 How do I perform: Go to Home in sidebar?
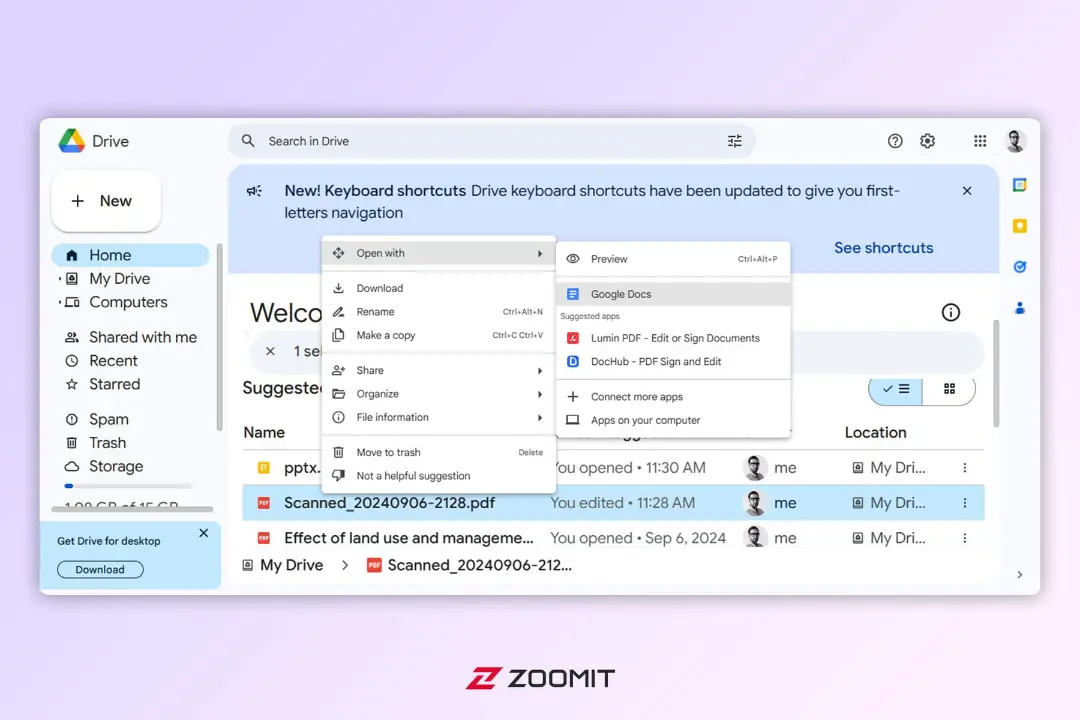pyautogui.click(x=130, y=255)
